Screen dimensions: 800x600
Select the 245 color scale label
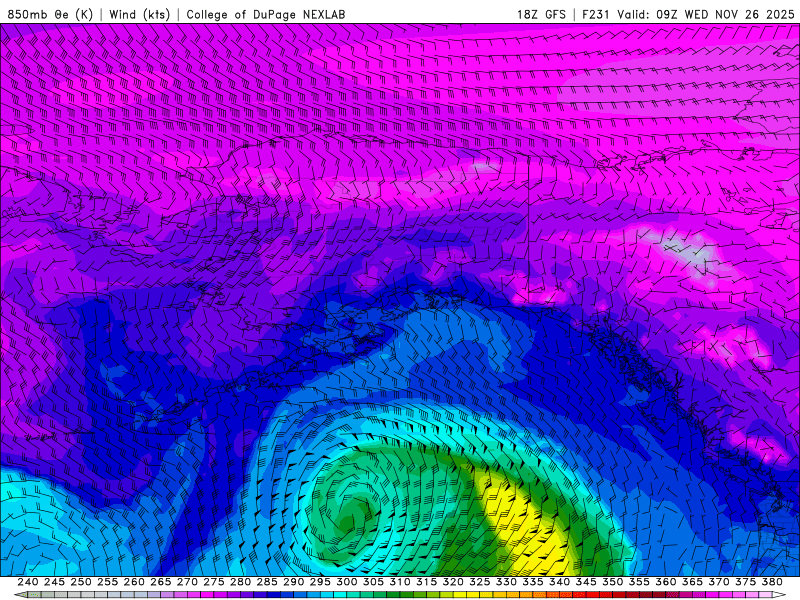[x=54, y=582]
